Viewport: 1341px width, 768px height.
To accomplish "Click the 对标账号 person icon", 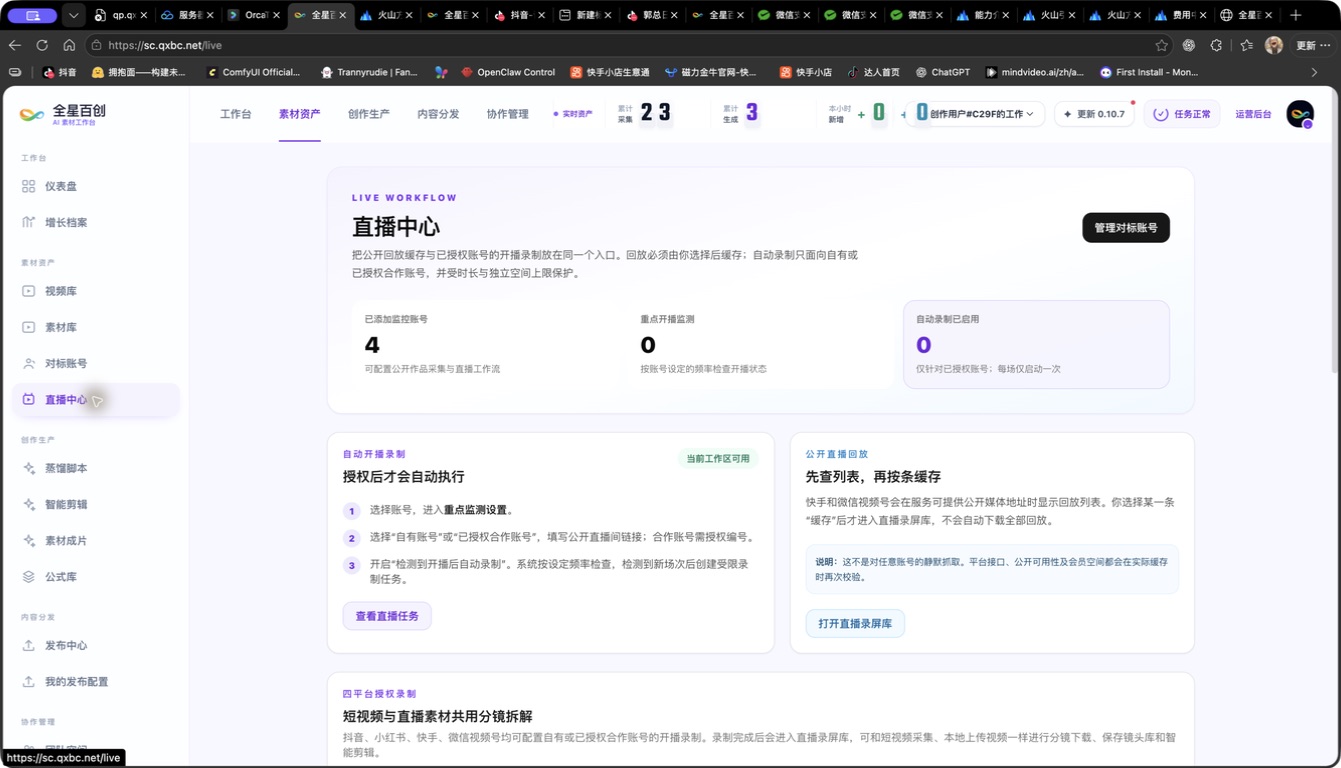I will tap(28, 363).
